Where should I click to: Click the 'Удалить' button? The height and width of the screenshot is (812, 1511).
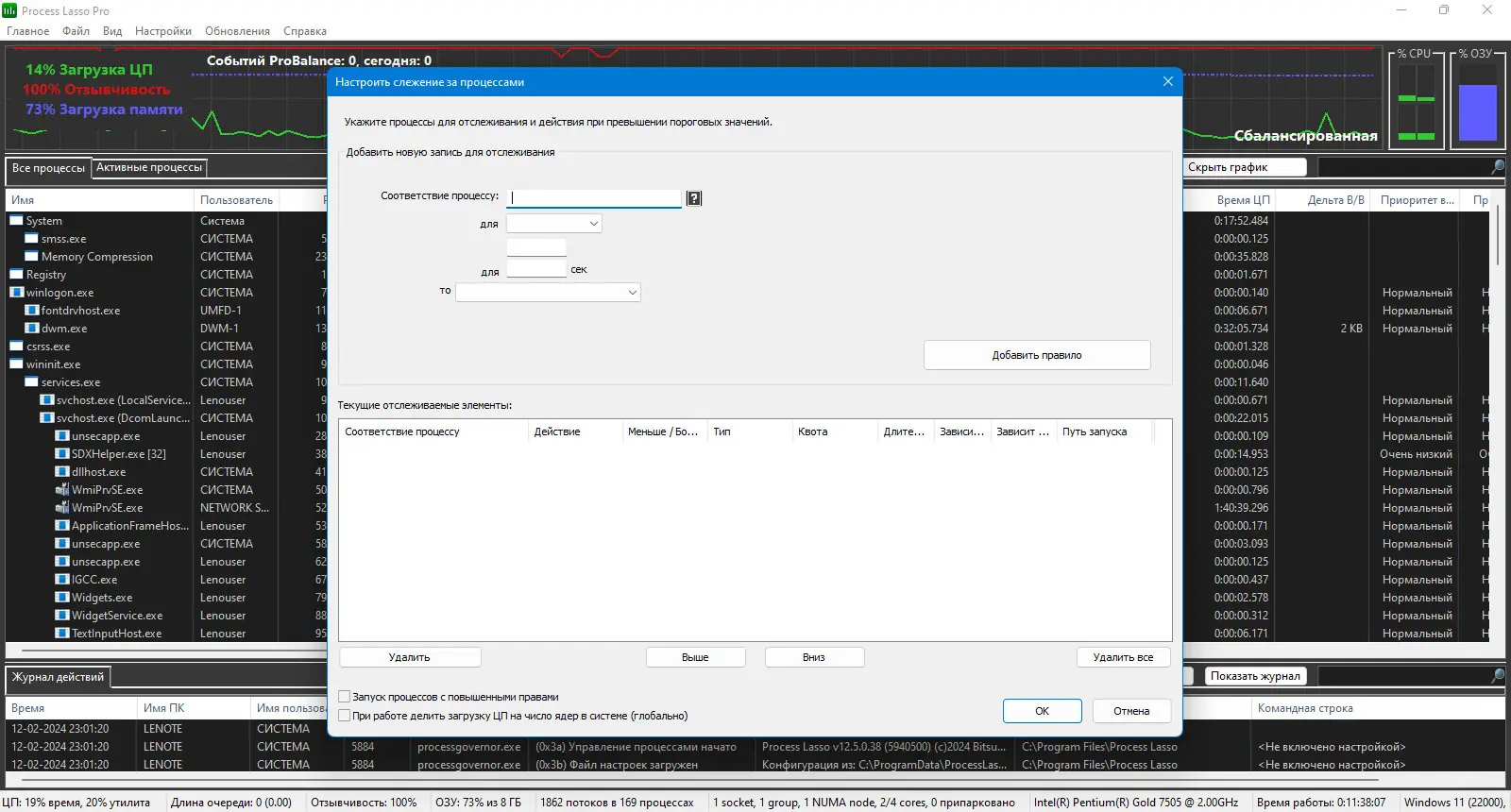pos(410,657)
